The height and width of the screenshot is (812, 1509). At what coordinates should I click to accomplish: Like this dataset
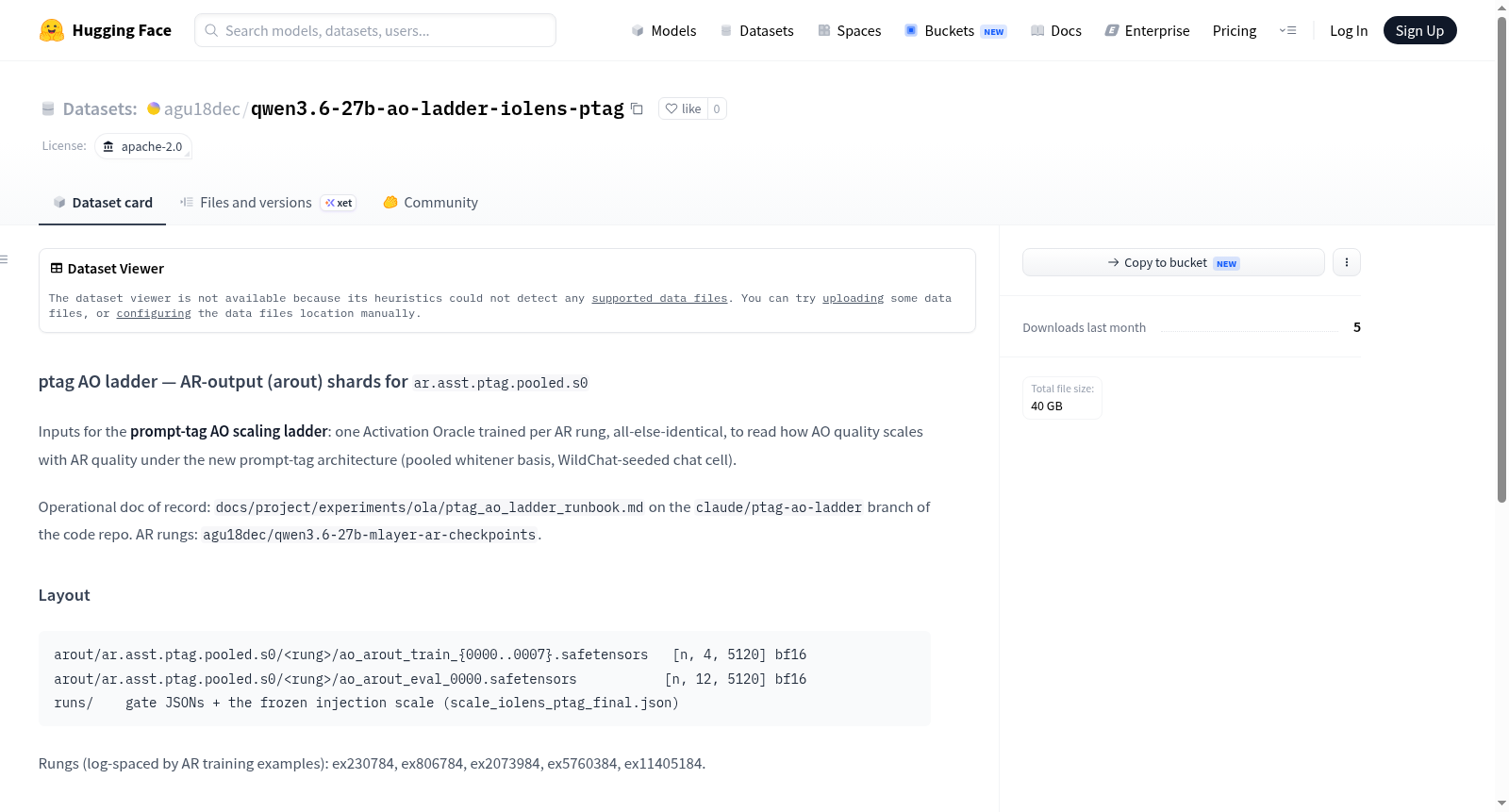coord(683,108)
